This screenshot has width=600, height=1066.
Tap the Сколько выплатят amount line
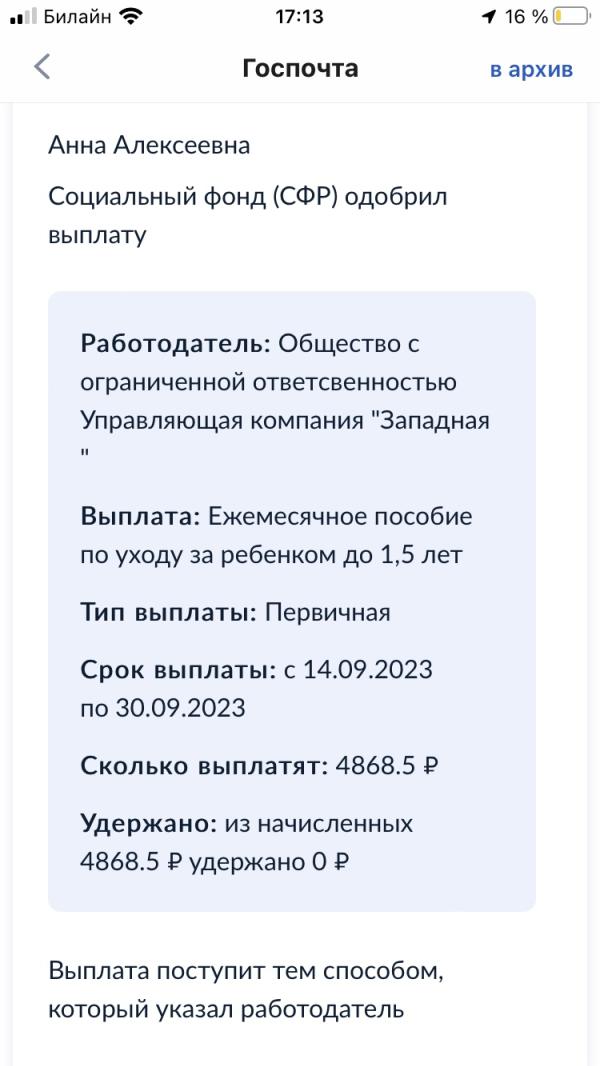(258, 766)
